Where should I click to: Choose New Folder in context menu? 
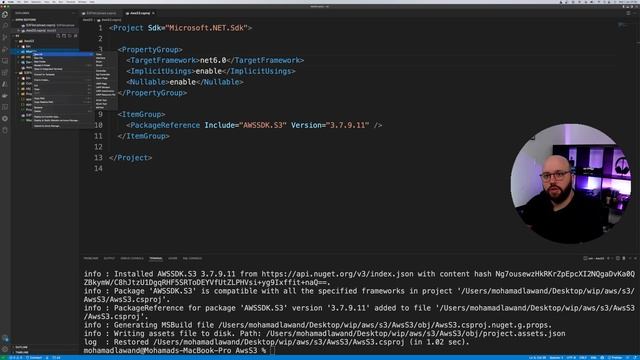click(62, 62)
